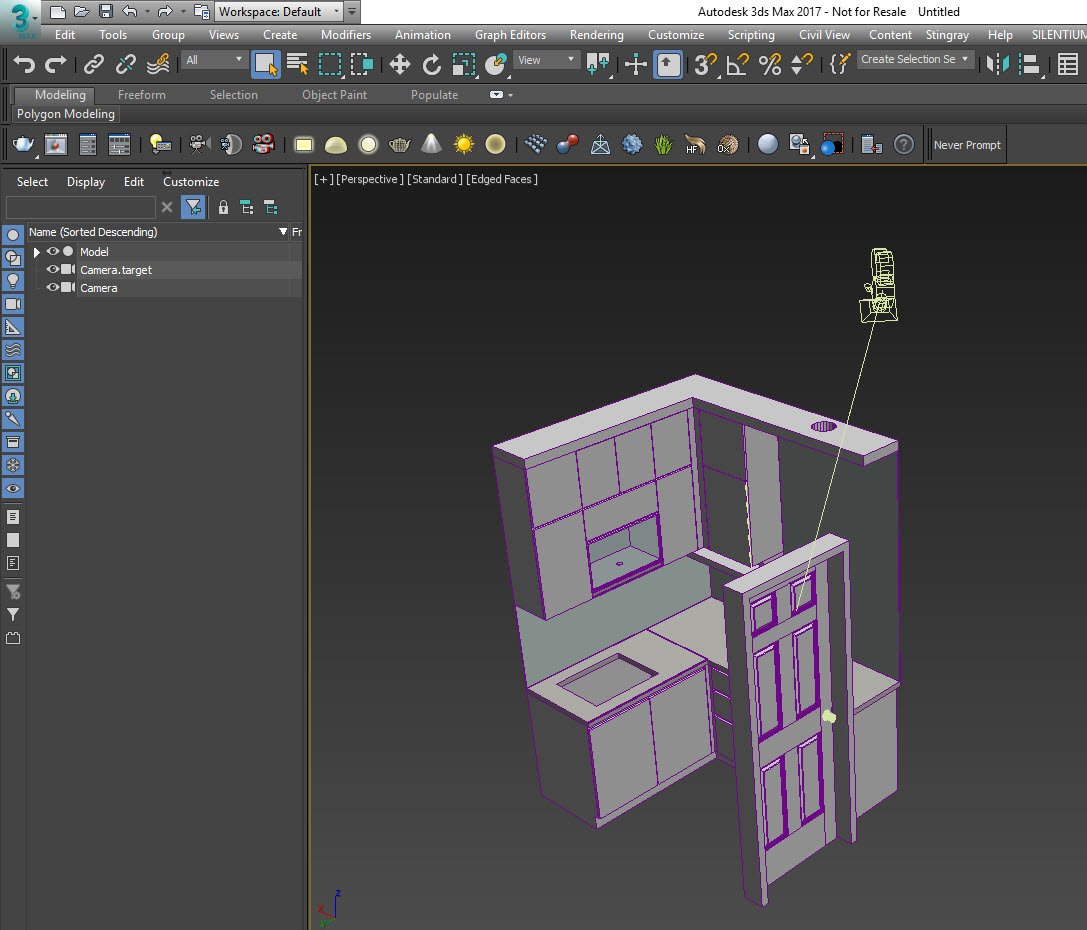Click the Never Prompt button
Screen dimensions: 1087x930
pos(966,145)
